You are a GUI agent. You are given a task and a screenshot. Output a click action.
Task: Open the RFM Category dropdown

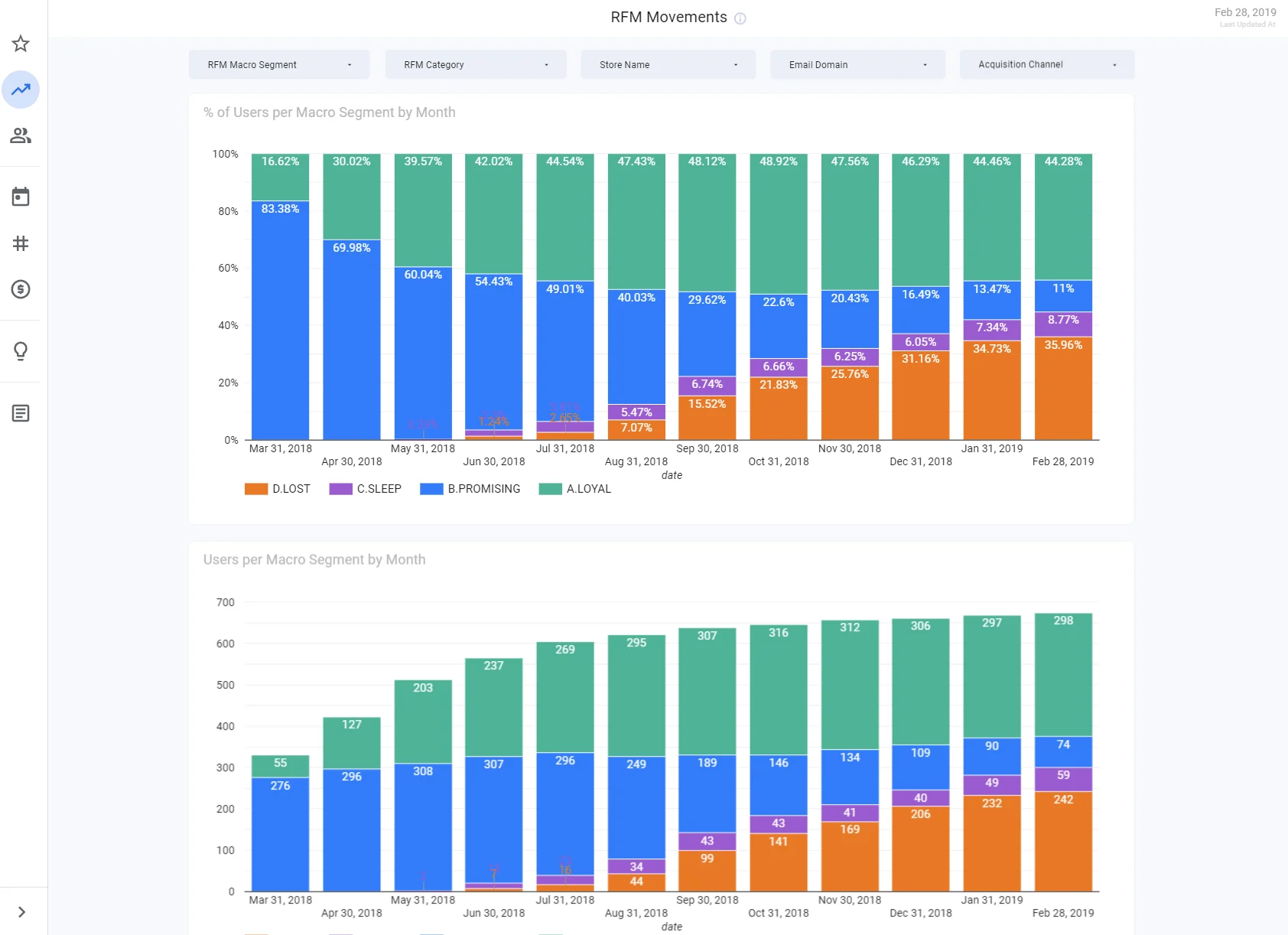[476, 65]
